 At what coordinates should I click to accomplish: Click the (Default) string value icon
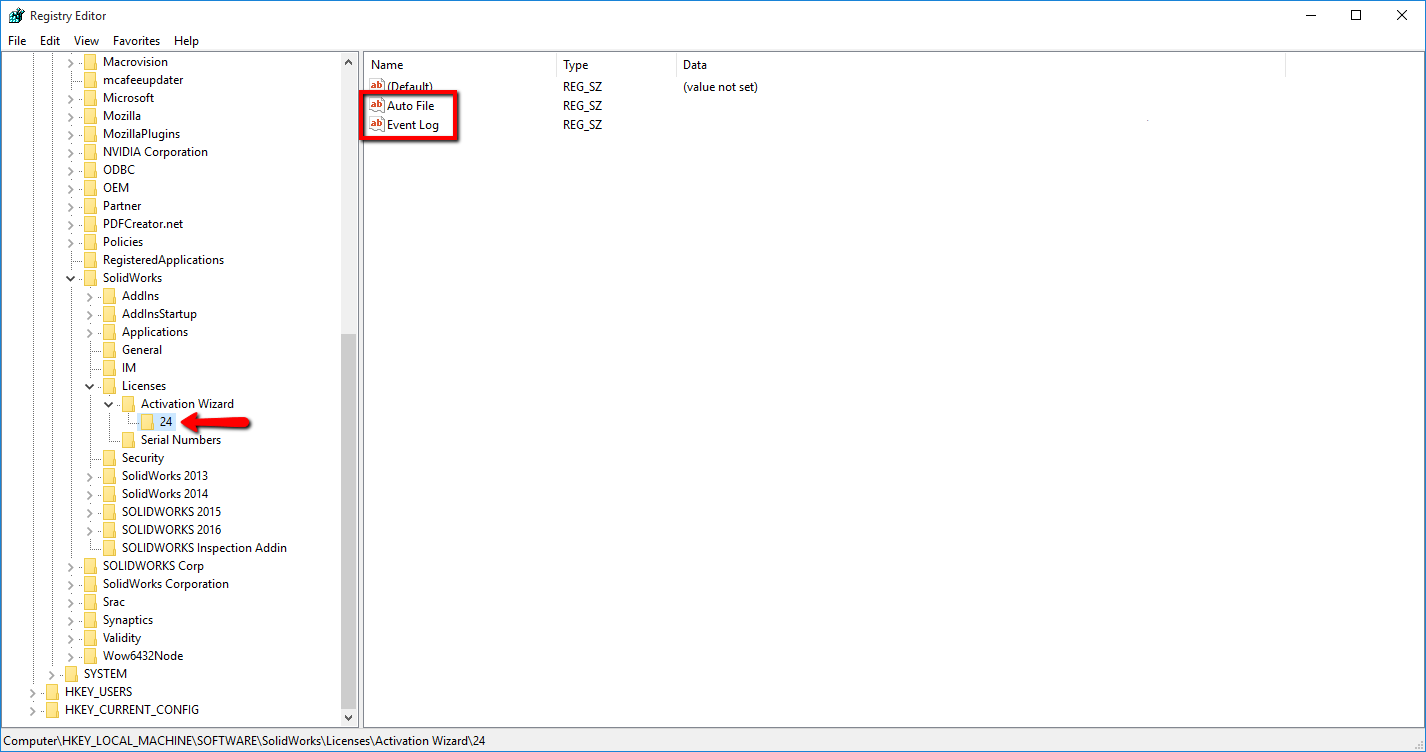click(x=377, y=87)
